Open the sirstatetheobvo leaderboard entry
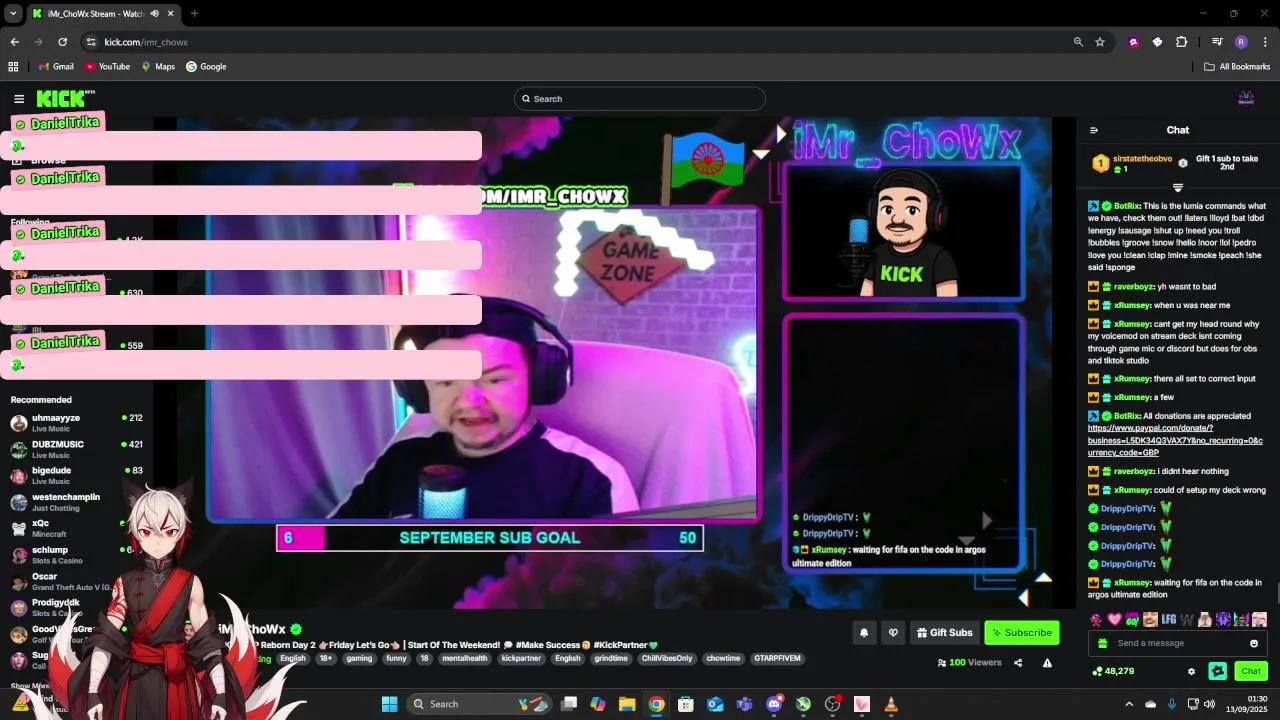Screen dimensions: 1280x720 click(x=1132, y=163)
